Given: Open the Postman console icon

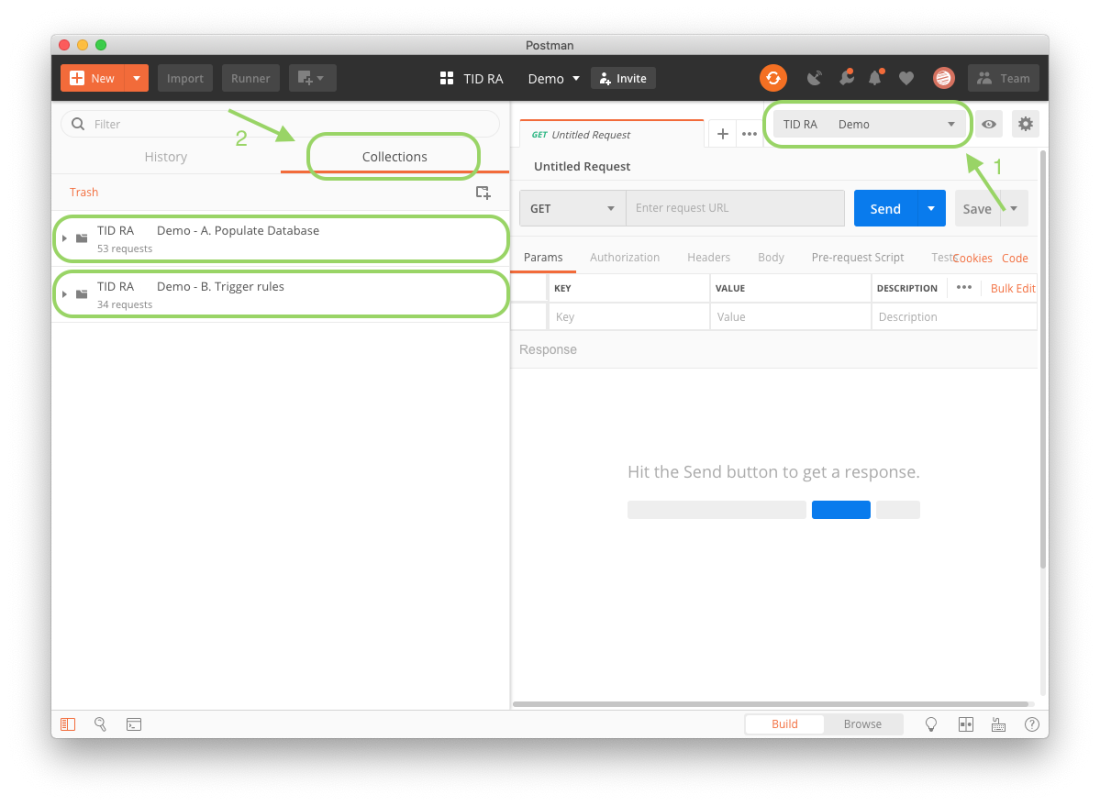Looking at the screenshot, I should pos(133,724).
